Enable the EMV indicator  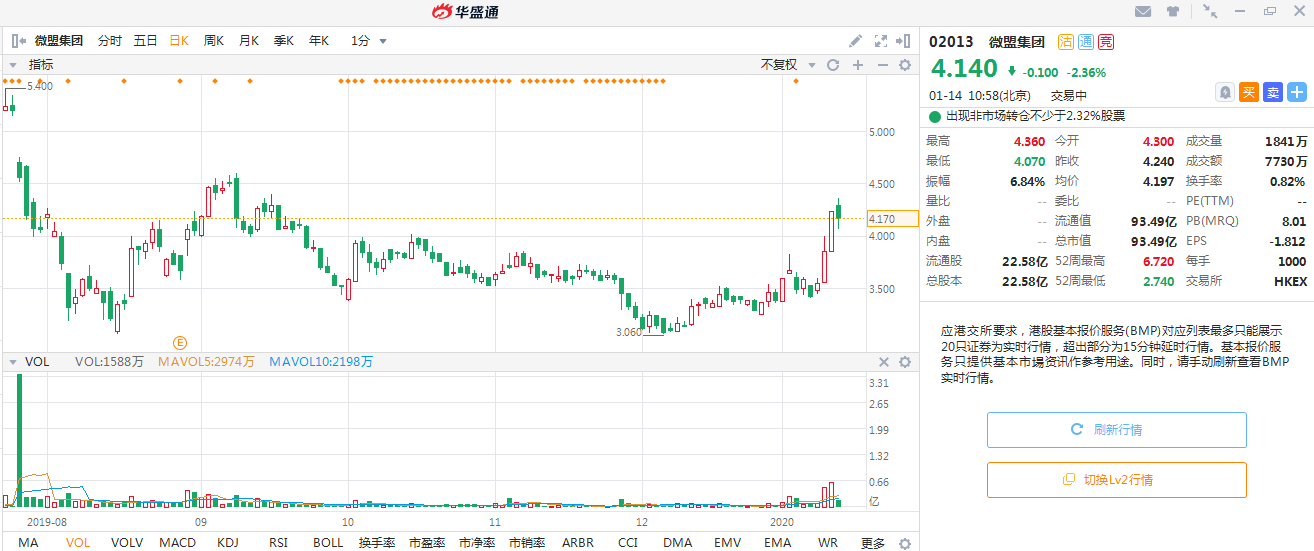(x=727, y=543)
